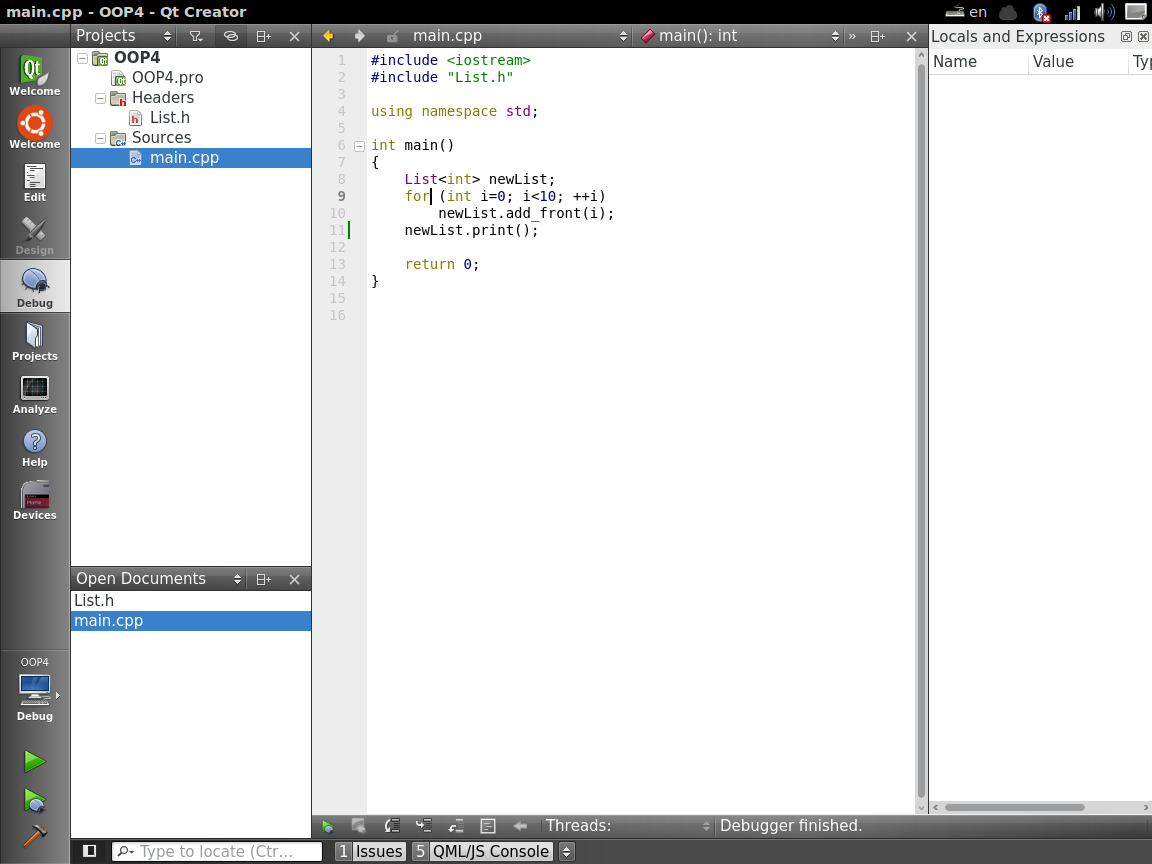Build the project with the hammer icon
The image size is (1152, 864).
[x=34, y=836]
